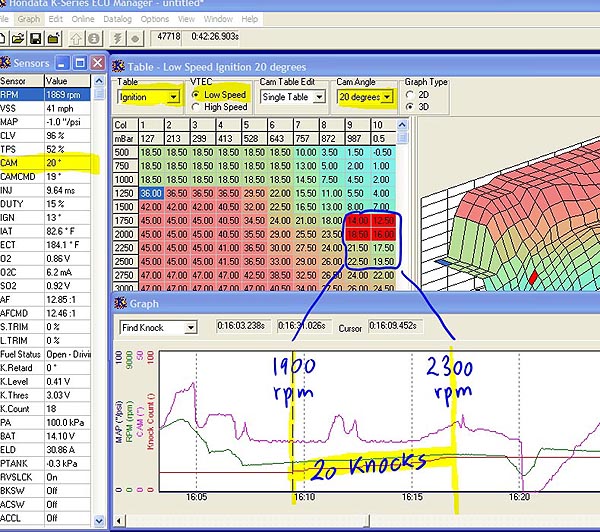The width and height of the screenshot is (600, 532).
Task: Minimize the Sensors window
Action: pyautogui.click(x=62, y=63)
